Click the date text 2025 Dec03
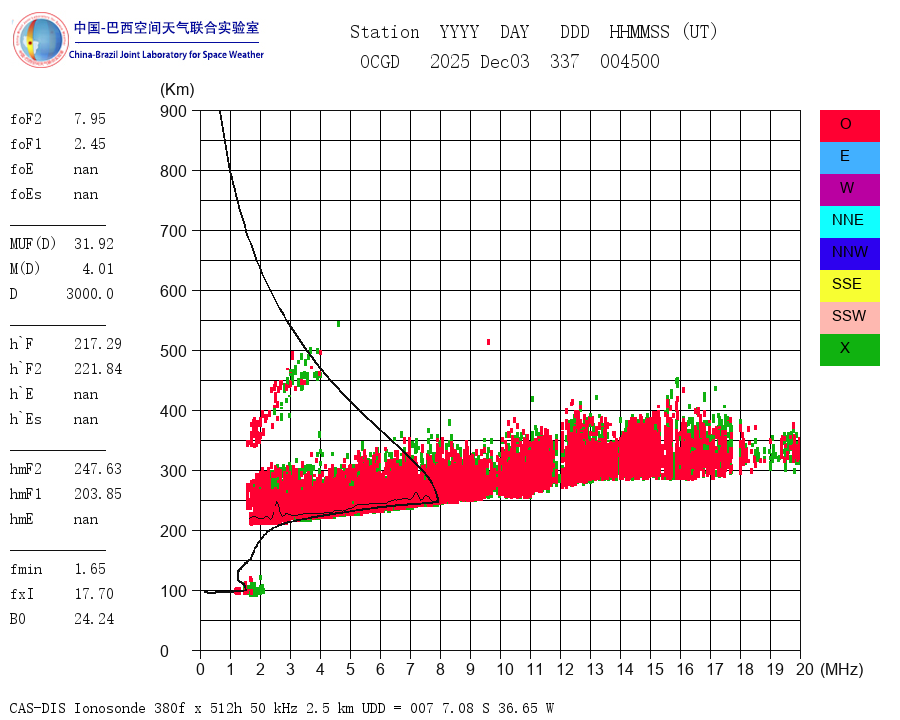The height and width of the screenshot is (720, 900). (480, 61)
